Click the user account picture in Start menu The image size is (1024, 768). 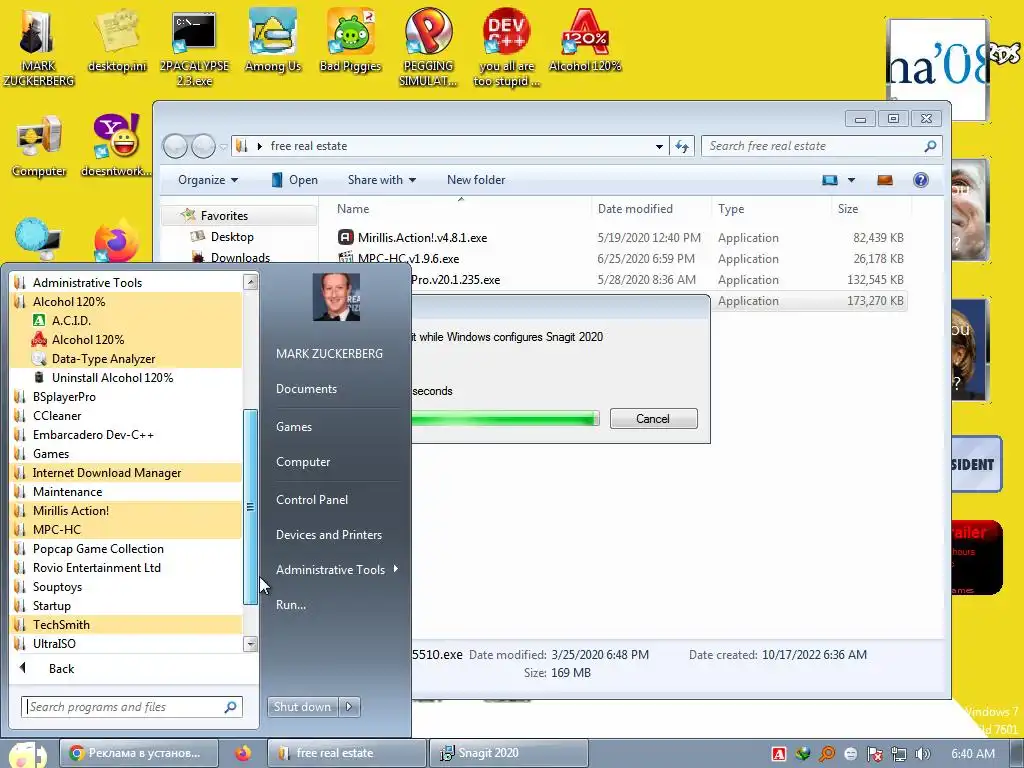[x=336, y=297]
